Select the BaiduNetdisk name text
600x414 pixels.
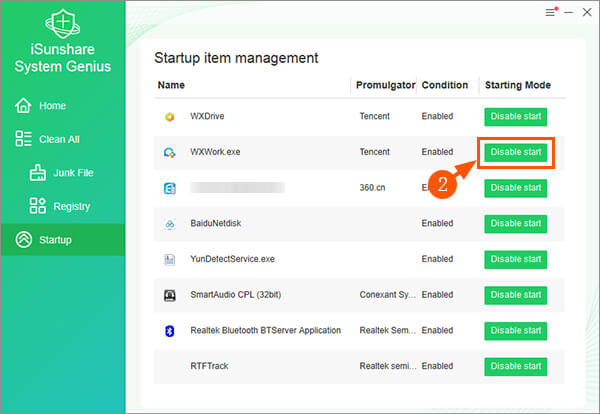click(x=216, y=223)
